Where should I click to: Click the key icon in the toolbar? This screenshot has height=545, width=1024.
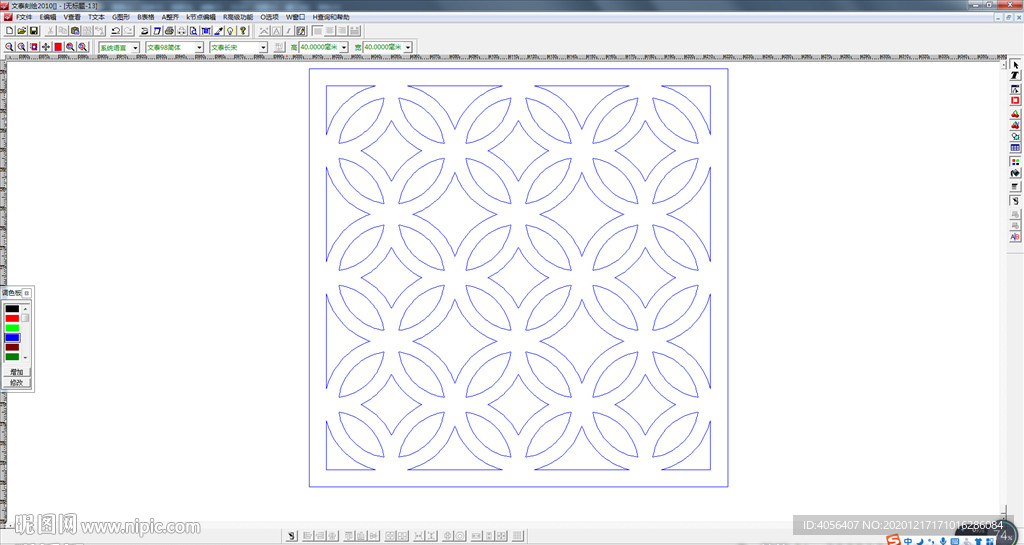[243, 31]
